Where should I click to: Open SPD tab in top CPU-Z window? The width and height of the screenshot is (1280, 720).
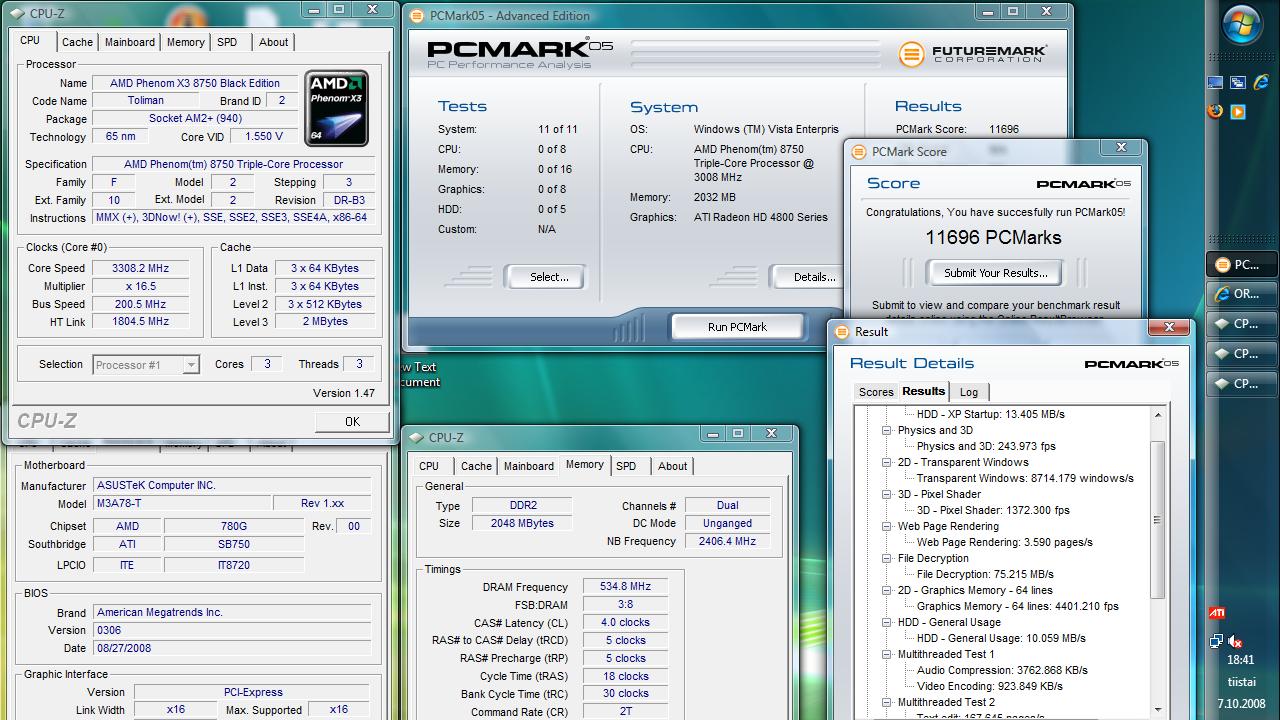coord(227,42)
